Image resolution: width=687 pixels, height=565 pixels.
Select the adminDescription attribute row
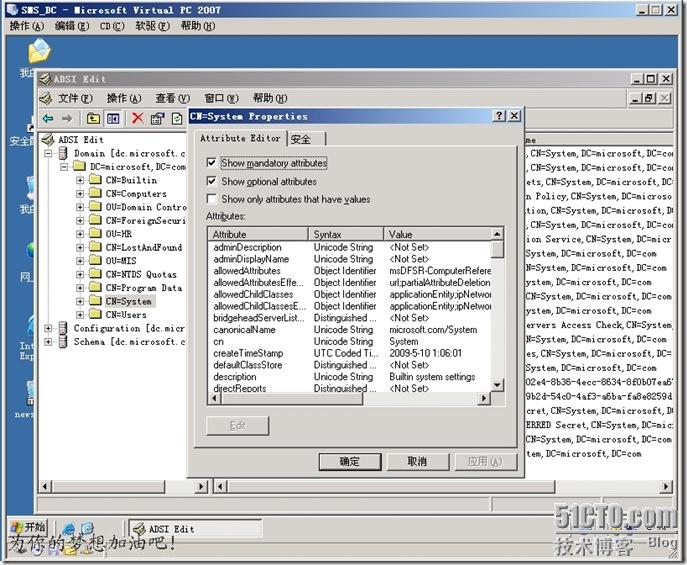point(350,247)
